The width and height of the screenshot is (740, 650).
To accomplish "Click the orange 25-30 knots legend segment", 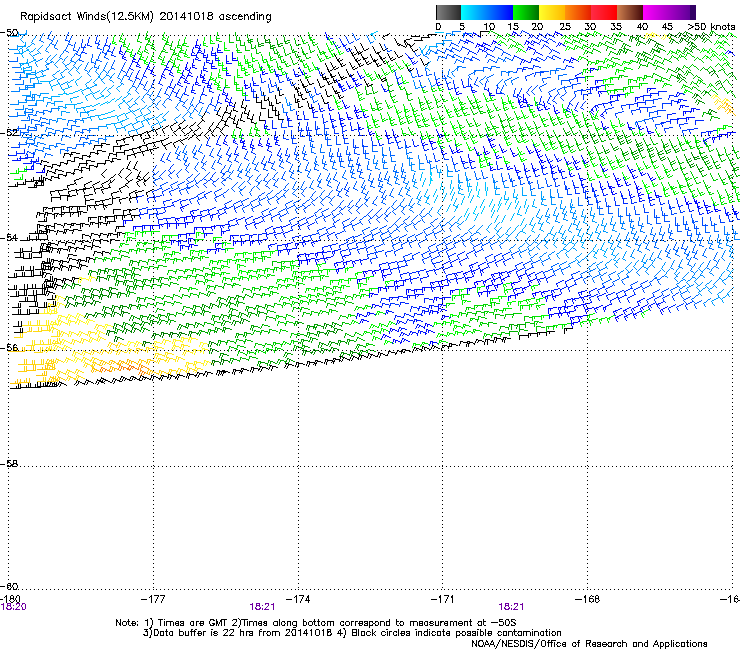I will coord(578,12).
